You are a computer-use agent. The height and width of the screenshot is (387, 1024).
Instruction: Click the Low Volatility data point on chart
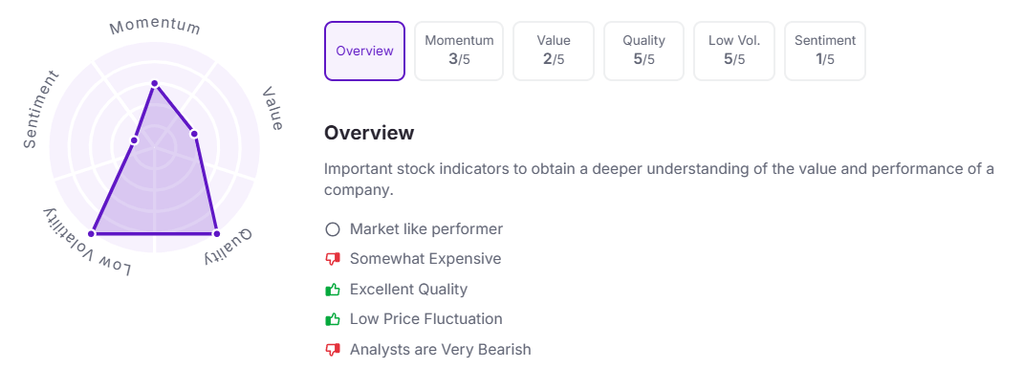tap(93, 233)
